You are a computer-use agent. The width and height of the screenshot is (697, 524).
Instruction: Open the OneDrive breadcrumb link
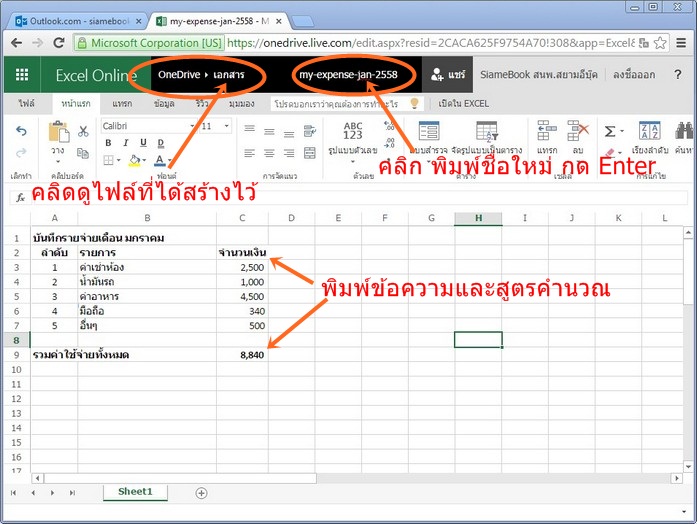(x=179, y=75)
